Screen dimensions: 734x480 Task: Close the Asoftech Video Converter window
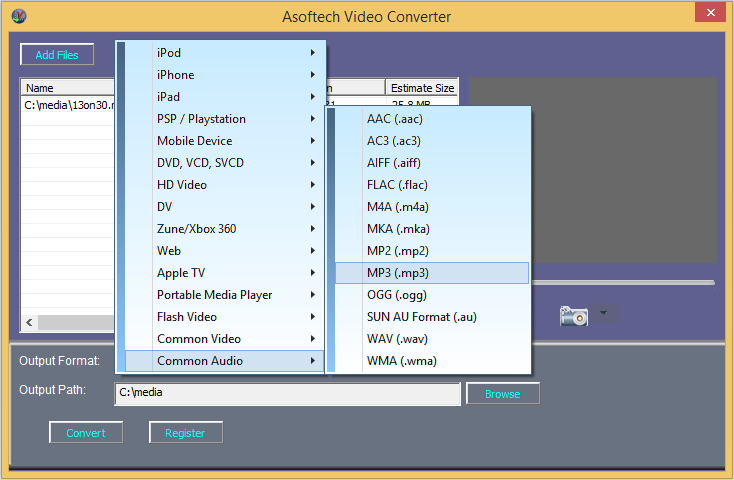click(x=710, y=13)
